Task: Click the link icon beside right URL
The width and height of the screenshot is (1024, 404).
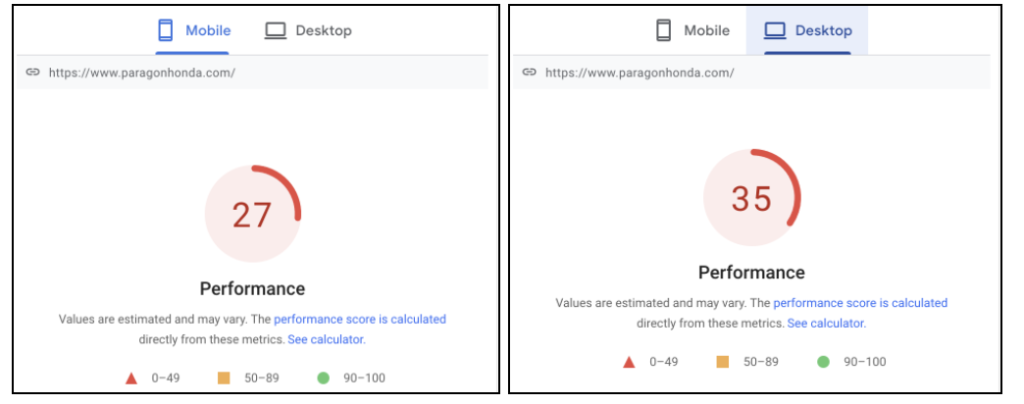Action: point(529,72)
